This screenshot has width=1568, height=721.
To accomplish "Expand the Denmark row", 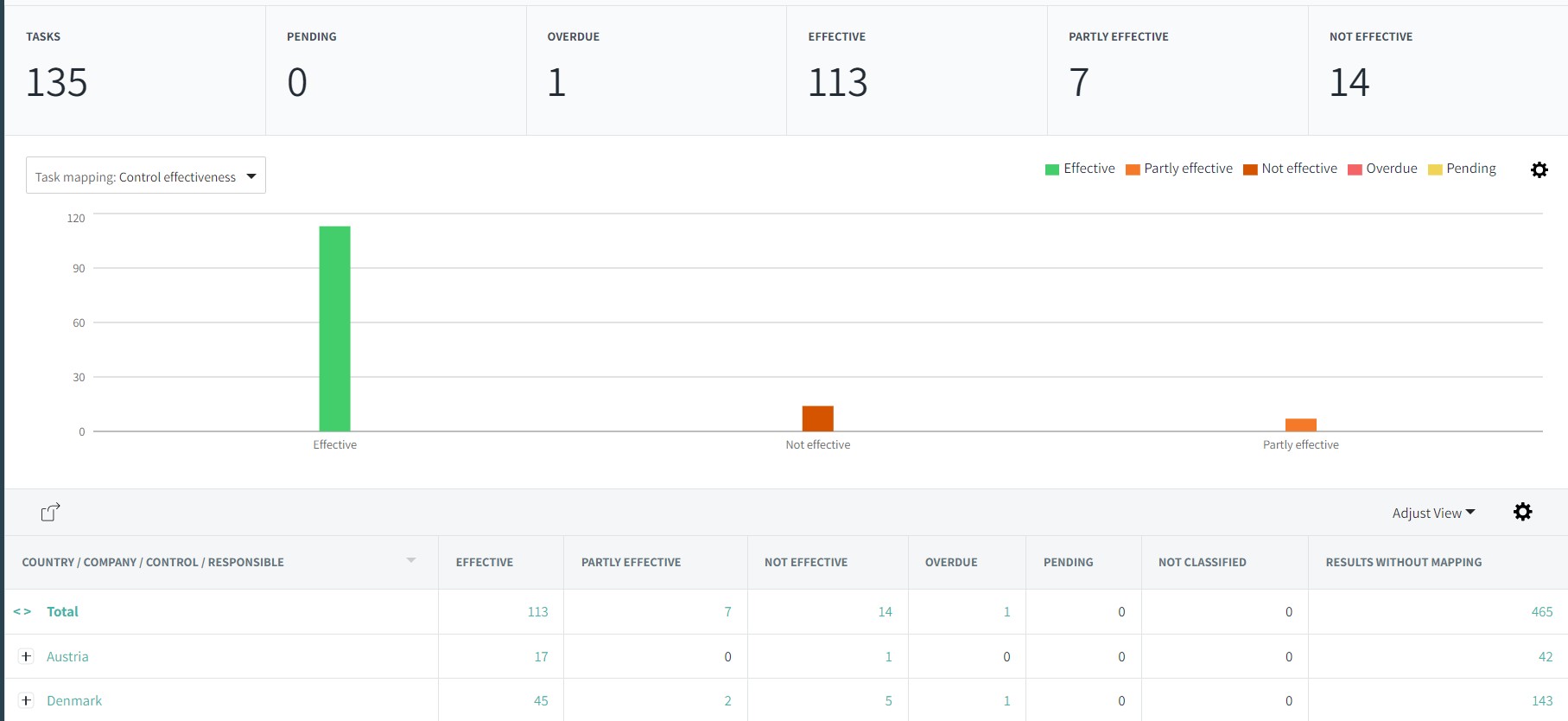I will [26, 700].
